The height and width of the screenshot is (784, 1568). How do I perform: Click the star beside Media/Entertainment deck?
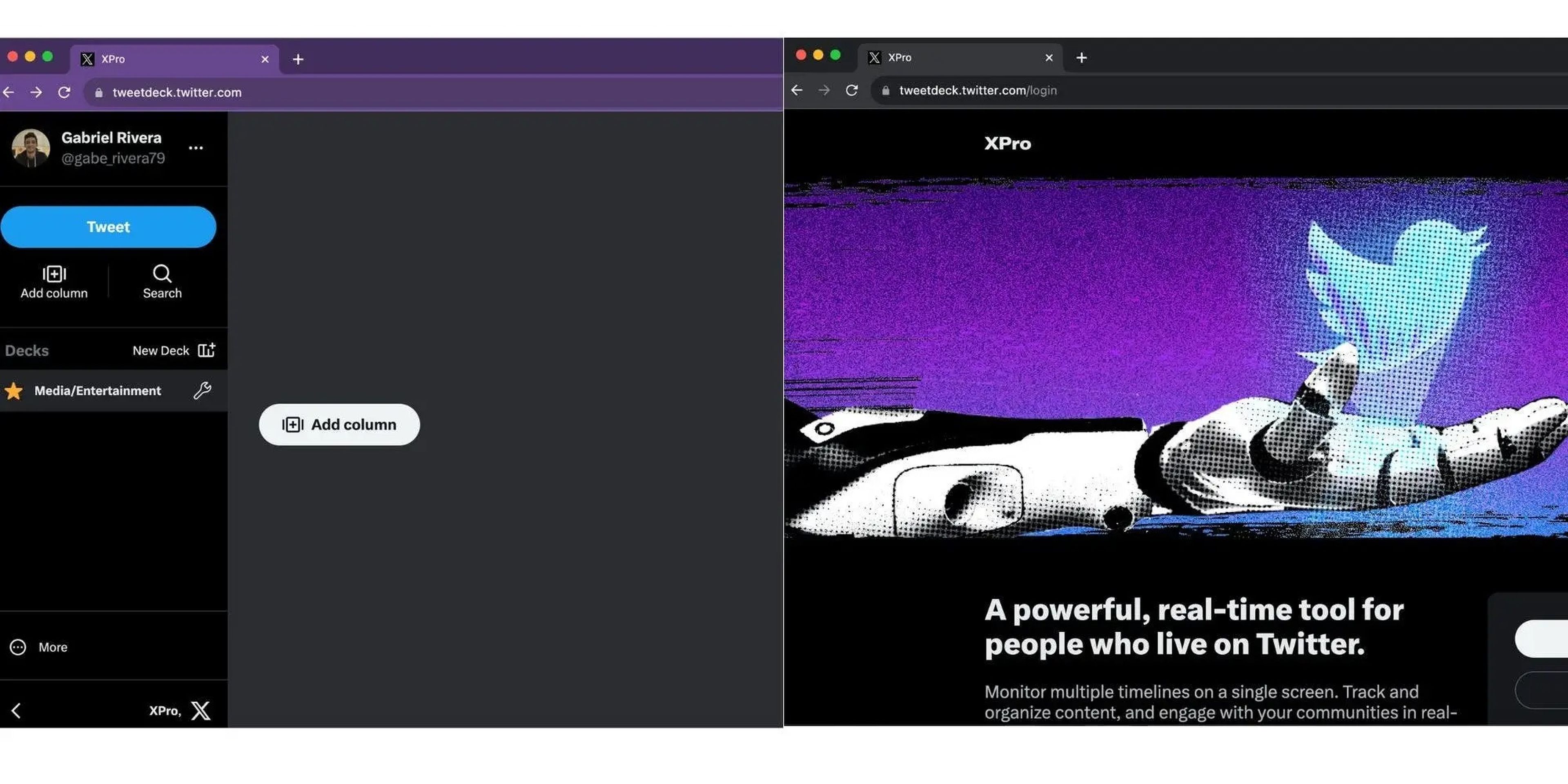point(13,391)
